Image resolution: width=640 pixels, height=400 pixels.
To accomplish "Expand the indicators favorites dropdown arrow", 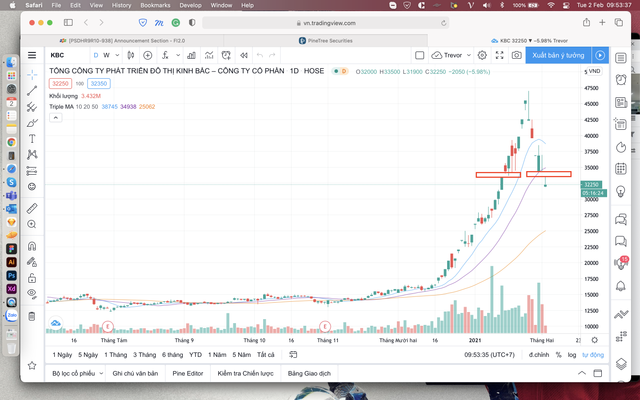I will [178, 55].
